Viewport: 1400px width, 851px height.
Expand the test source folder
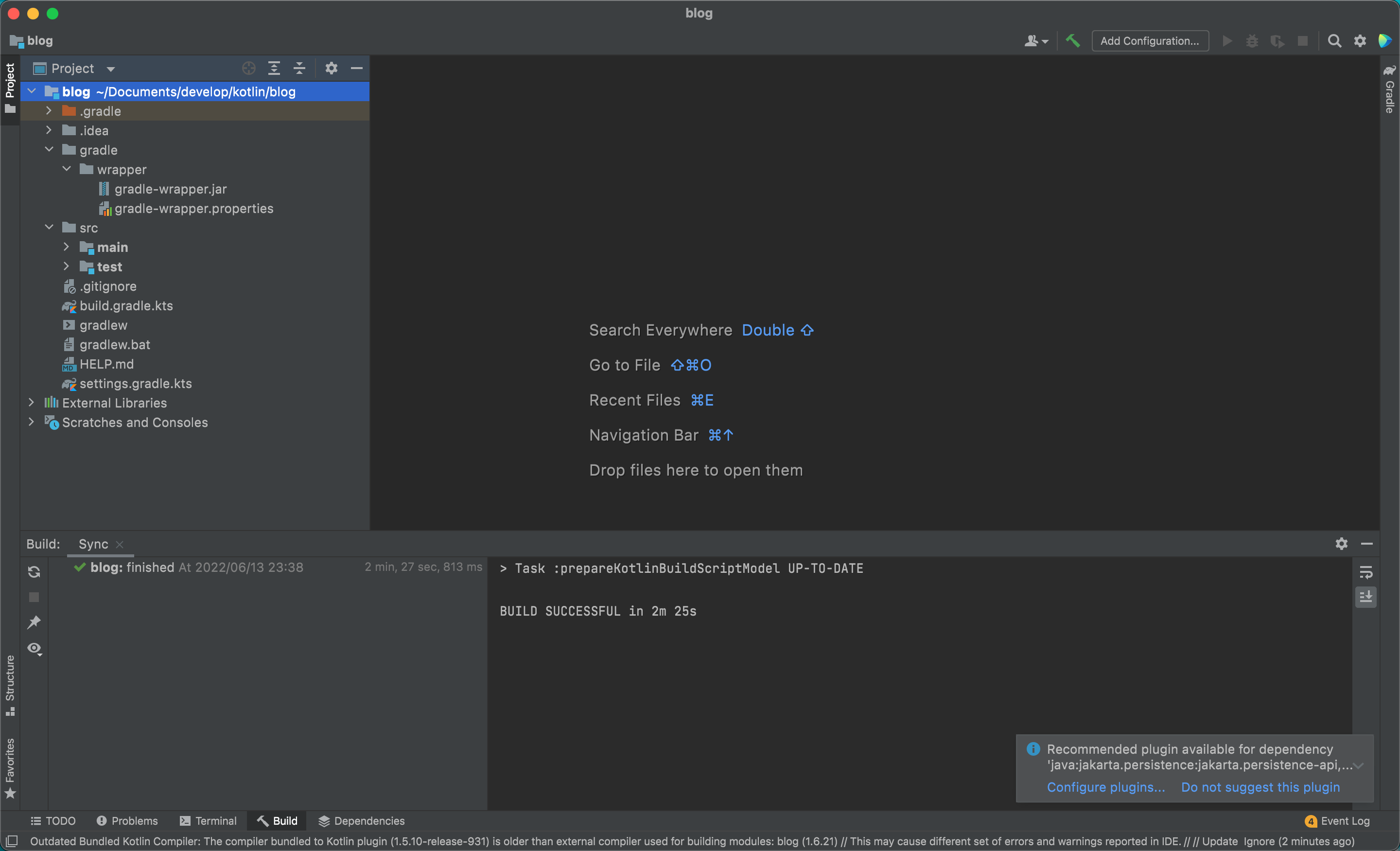pos(67,266)
